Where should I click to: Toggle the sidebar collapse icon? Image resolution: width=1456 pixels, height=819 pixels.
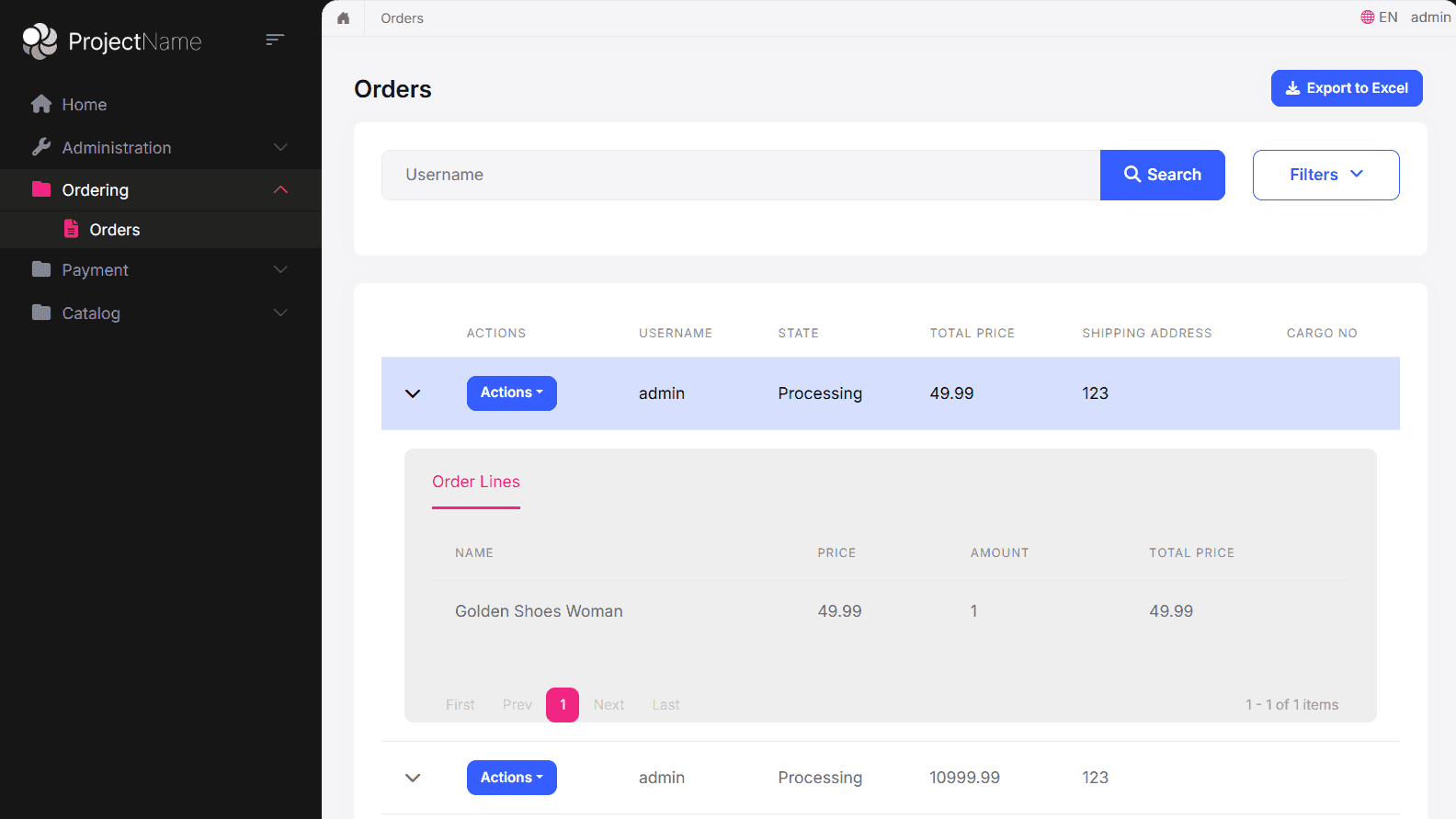click(x=275, y=40)
